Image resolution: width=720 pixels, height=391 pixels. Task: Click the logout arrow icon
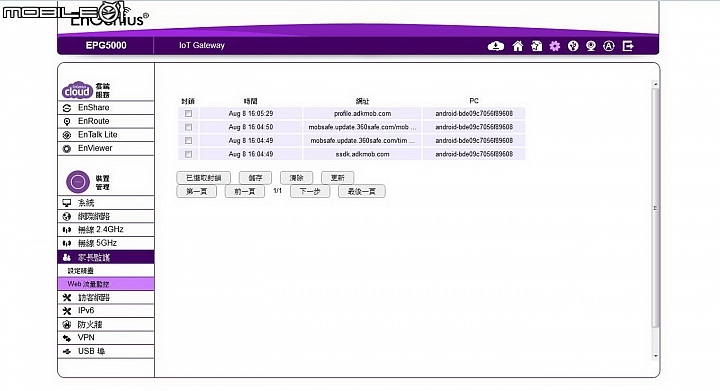pyautogui.click(x=628, y=46)
